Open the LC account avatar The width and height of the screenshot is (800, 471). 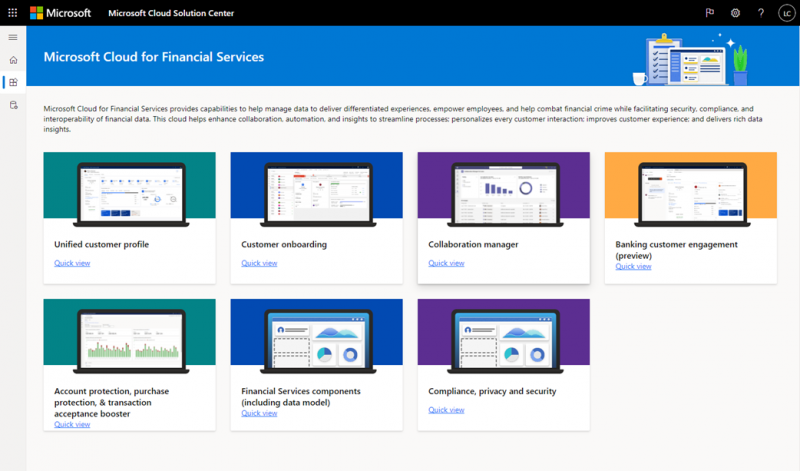(x=787, y=13)
